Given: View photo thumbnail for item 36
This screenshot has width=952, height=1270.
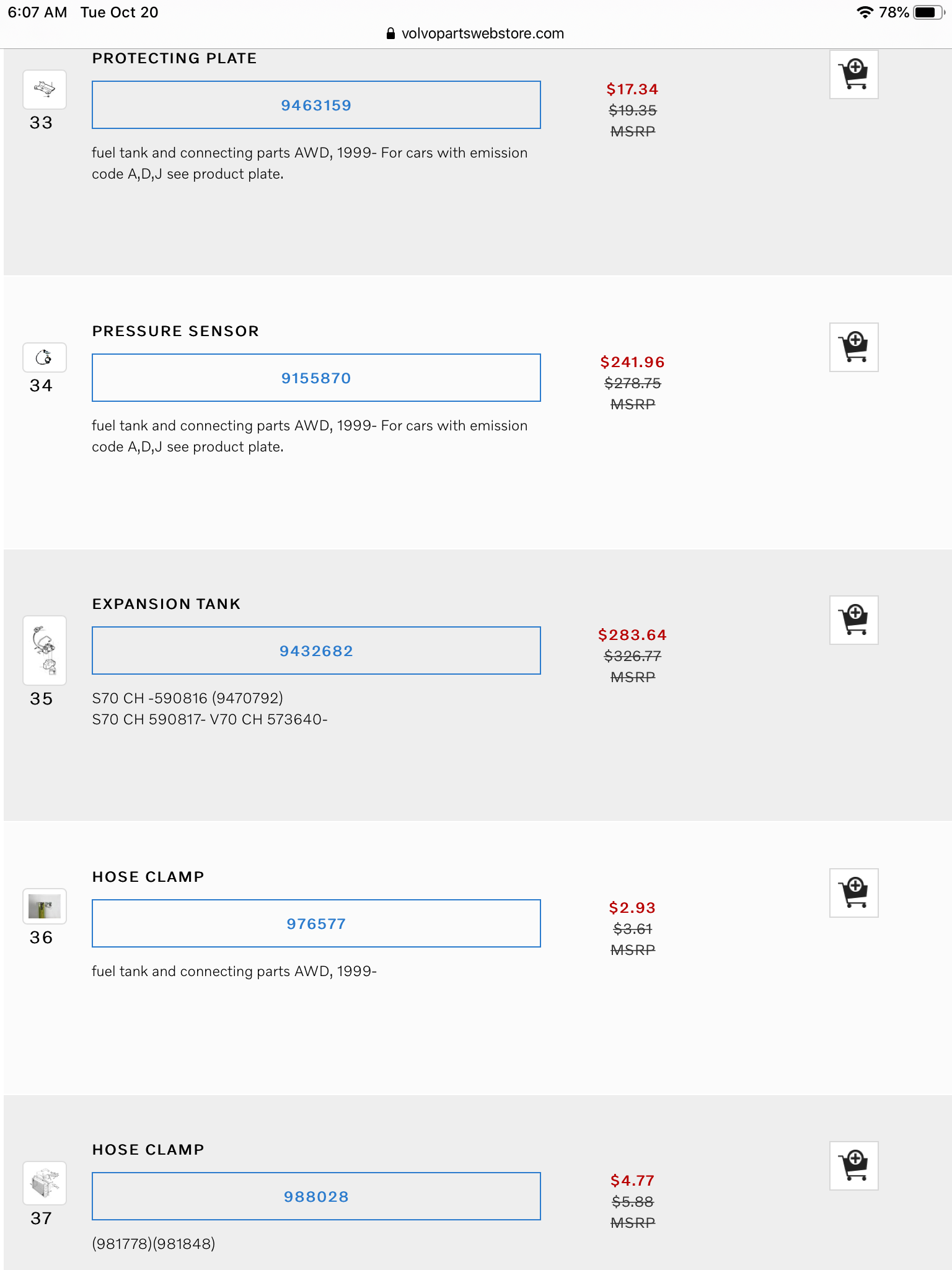Looking at the screenshot, I should pos(45,907).
